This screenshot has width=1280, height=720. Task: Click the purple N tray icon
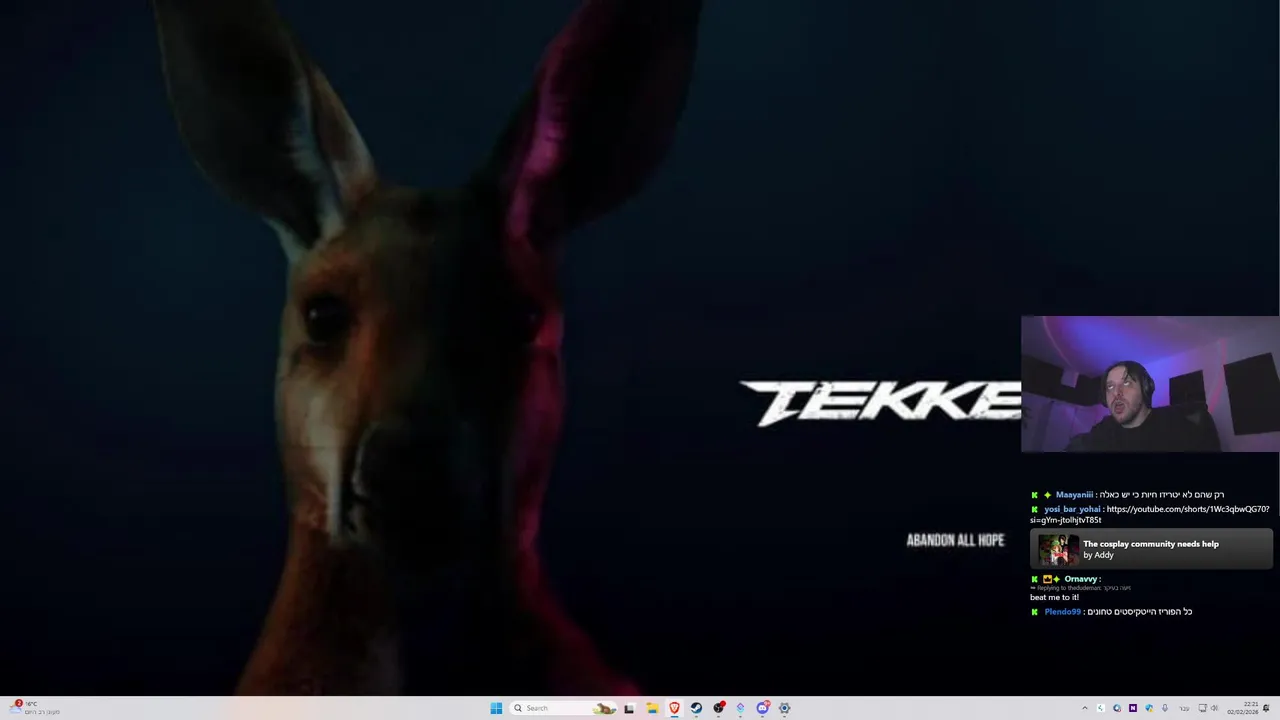point(1133,708)
